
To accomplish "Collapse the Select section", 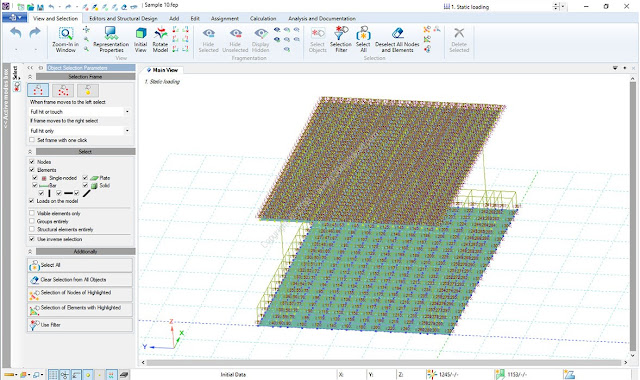I will click(x=30, y=151).
